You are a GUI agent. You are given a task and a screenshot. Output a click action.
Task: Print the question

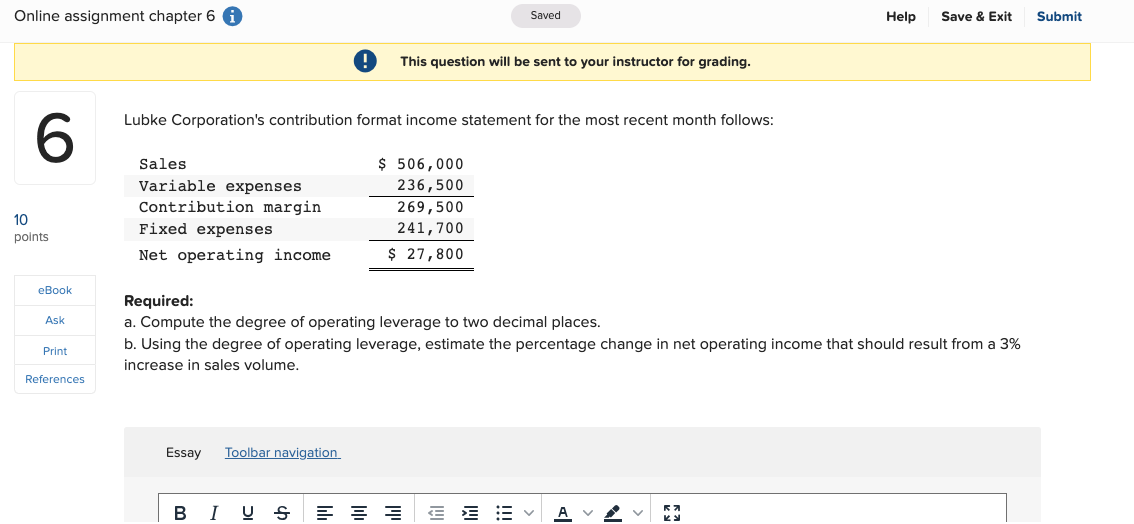coord(55,351)
